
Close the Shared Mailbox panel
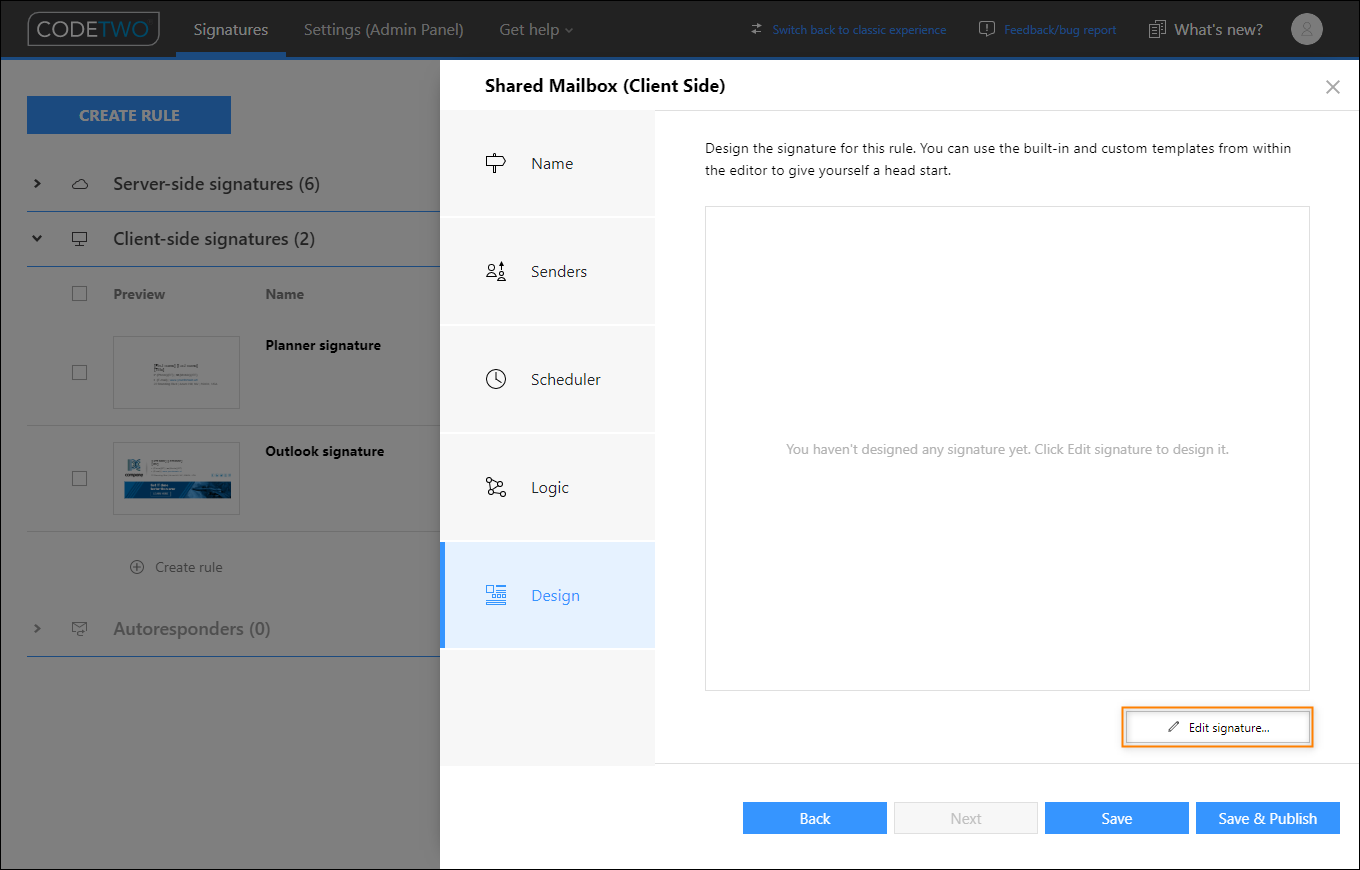point(1332,87)
